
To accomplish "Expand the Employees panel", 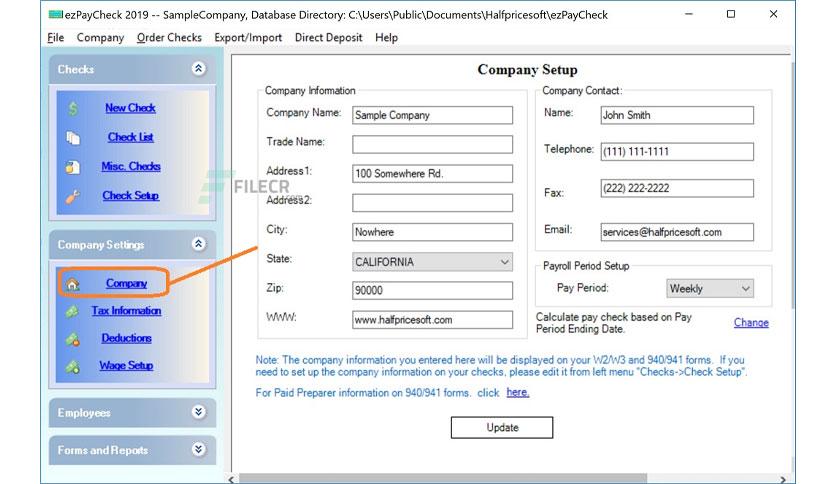I will (x=198, y=412).
